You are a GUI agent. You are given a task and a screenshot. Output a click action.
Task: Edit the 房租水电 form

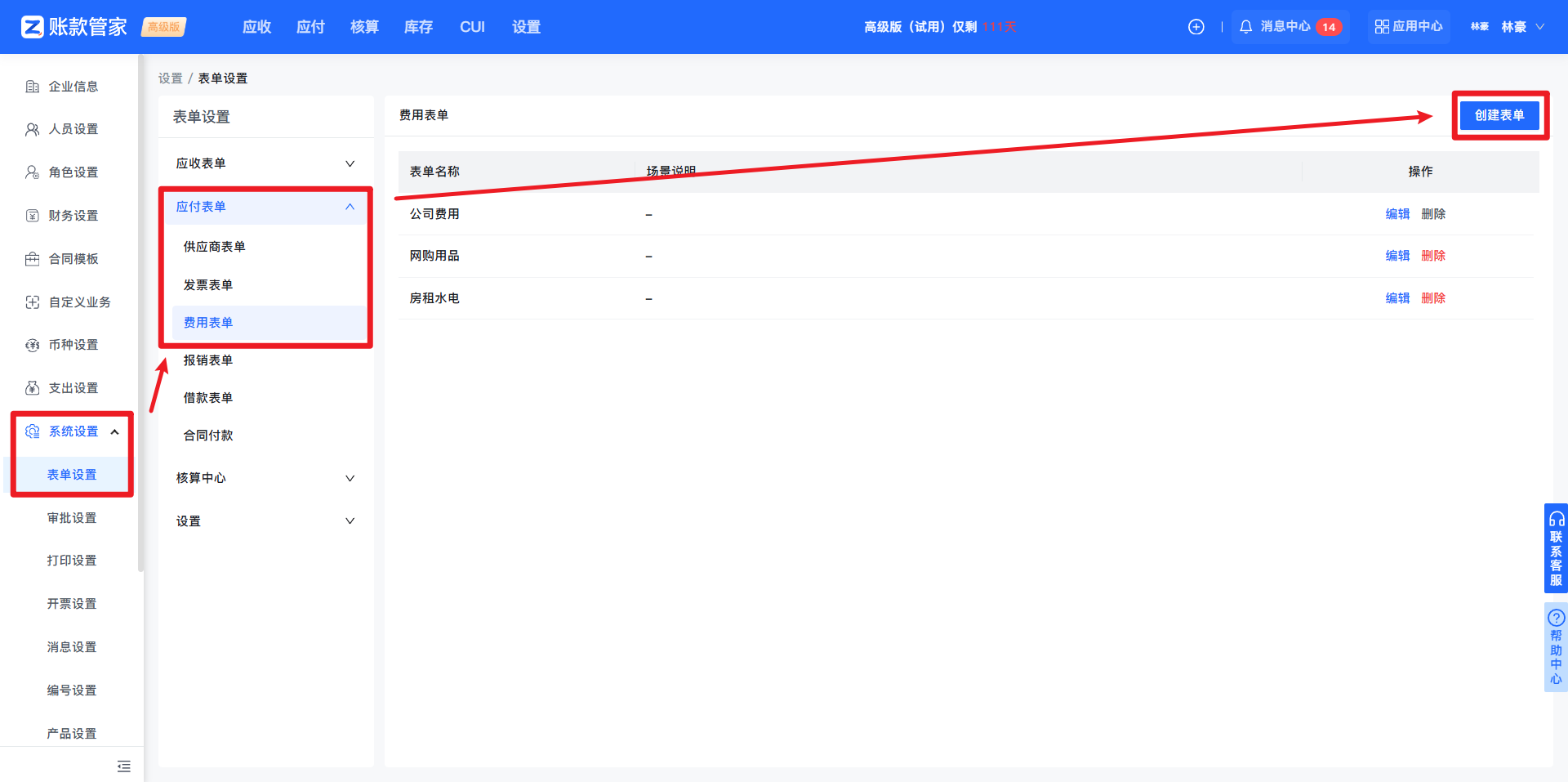1397,298
